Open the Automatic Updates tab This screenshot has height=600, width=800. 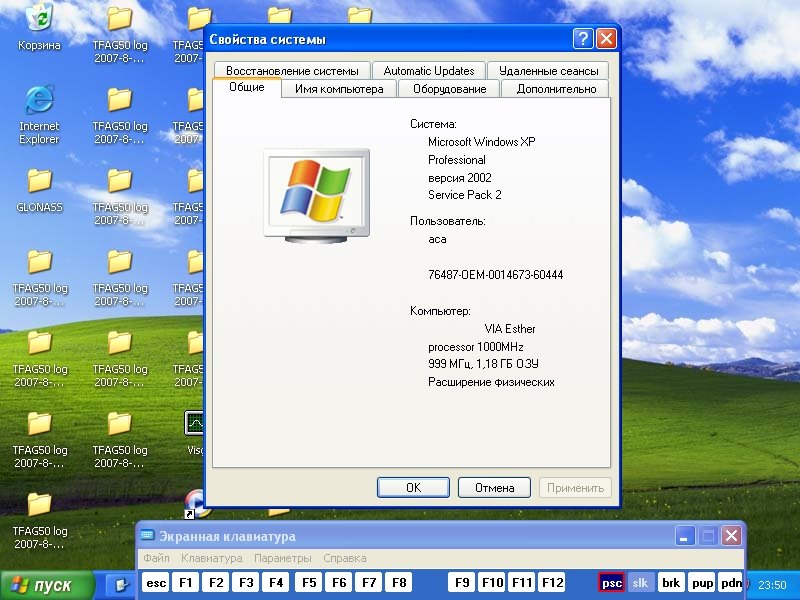pyautogui.click(x=429, y=70)
